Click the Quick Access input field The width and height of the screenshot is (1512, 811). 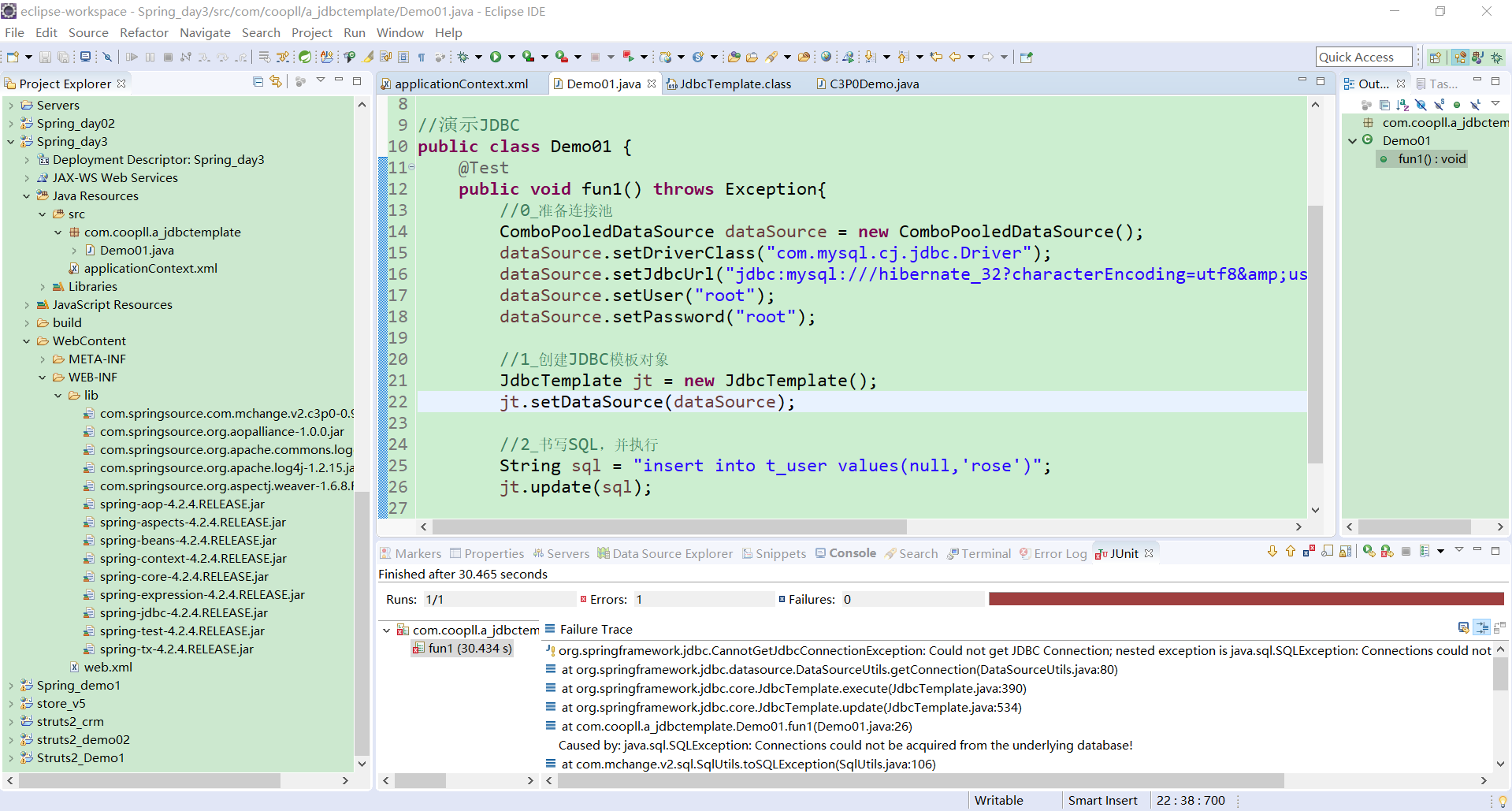tap(1364, 57)
